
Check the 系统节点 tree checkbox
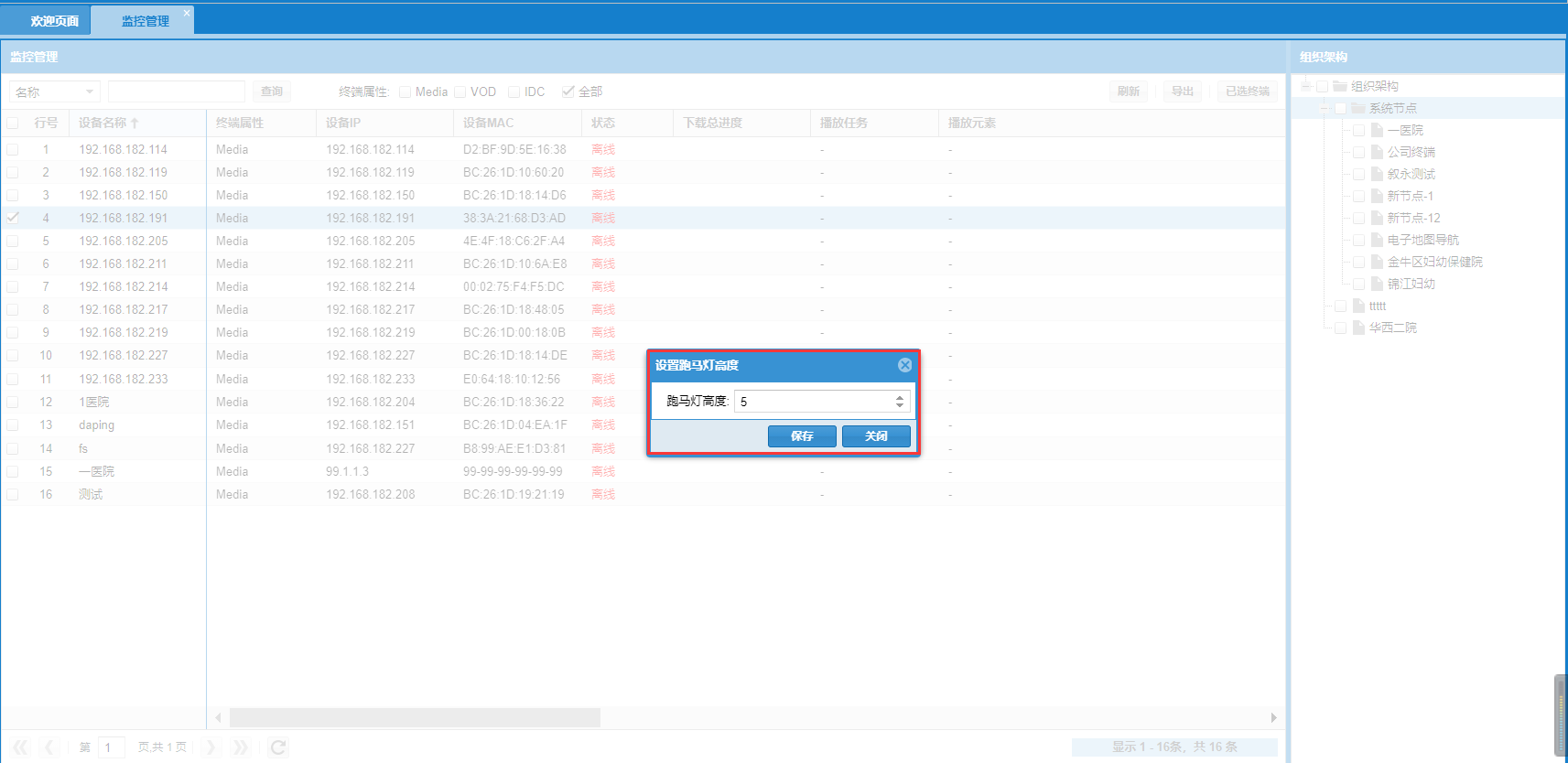click(x=1340, y=108)
